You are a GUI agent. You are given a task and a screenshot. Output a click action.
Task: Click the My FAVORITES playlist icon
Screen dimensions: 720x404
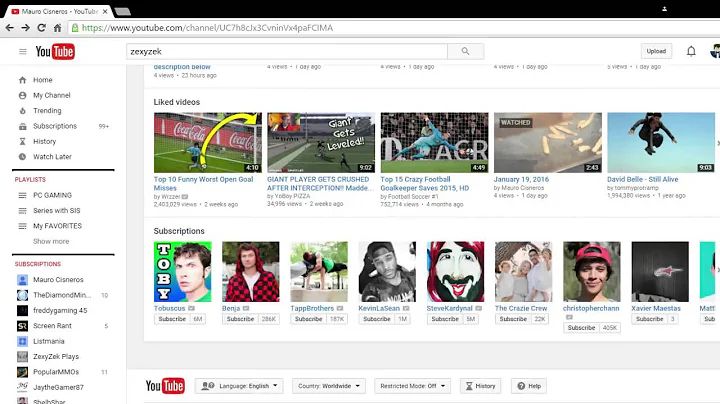pyautogui.click(x=22, y=226)
